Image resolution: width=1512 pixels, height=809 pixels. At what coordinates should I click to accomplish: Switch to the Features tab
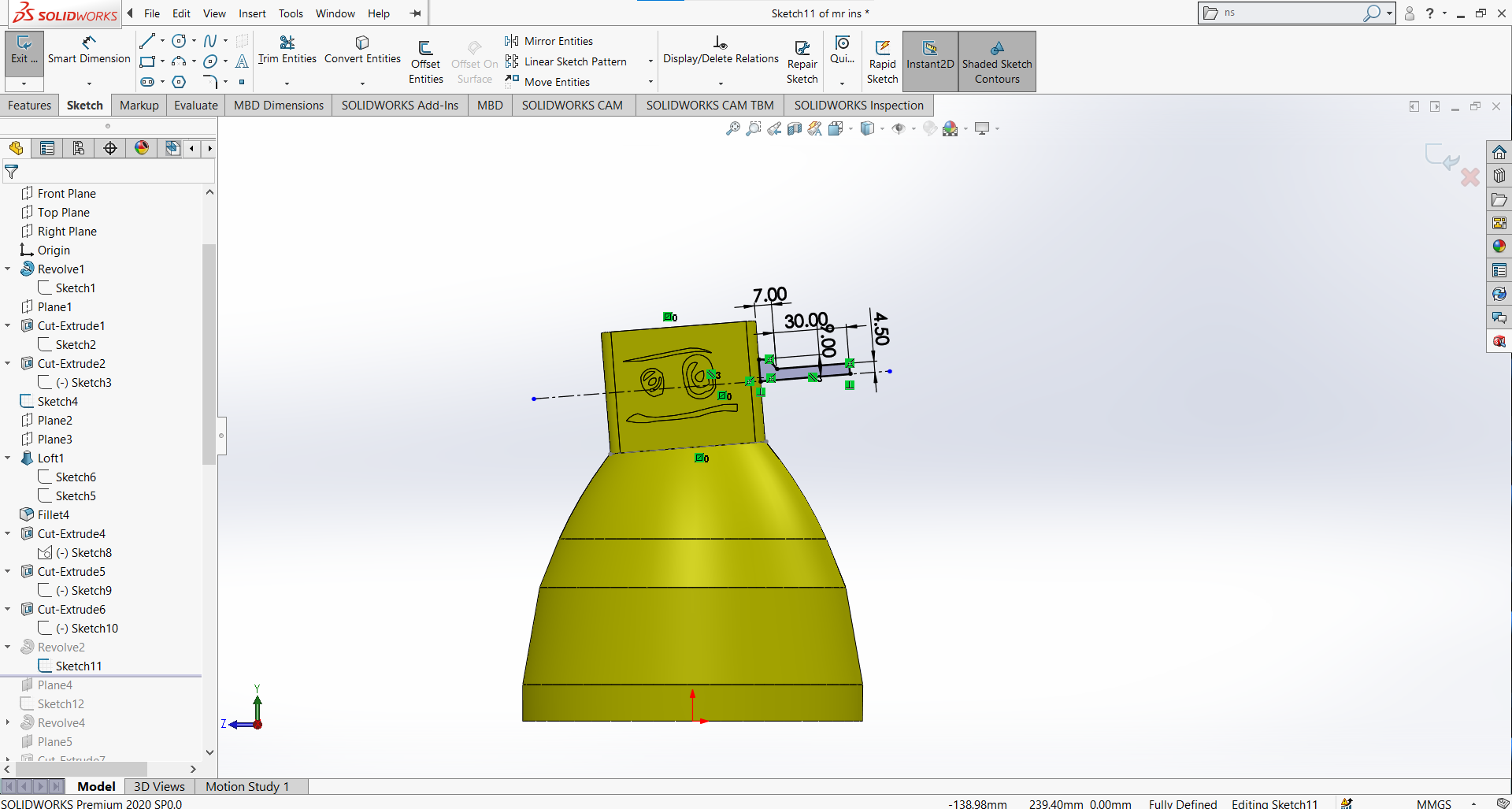tap(29, 106)
